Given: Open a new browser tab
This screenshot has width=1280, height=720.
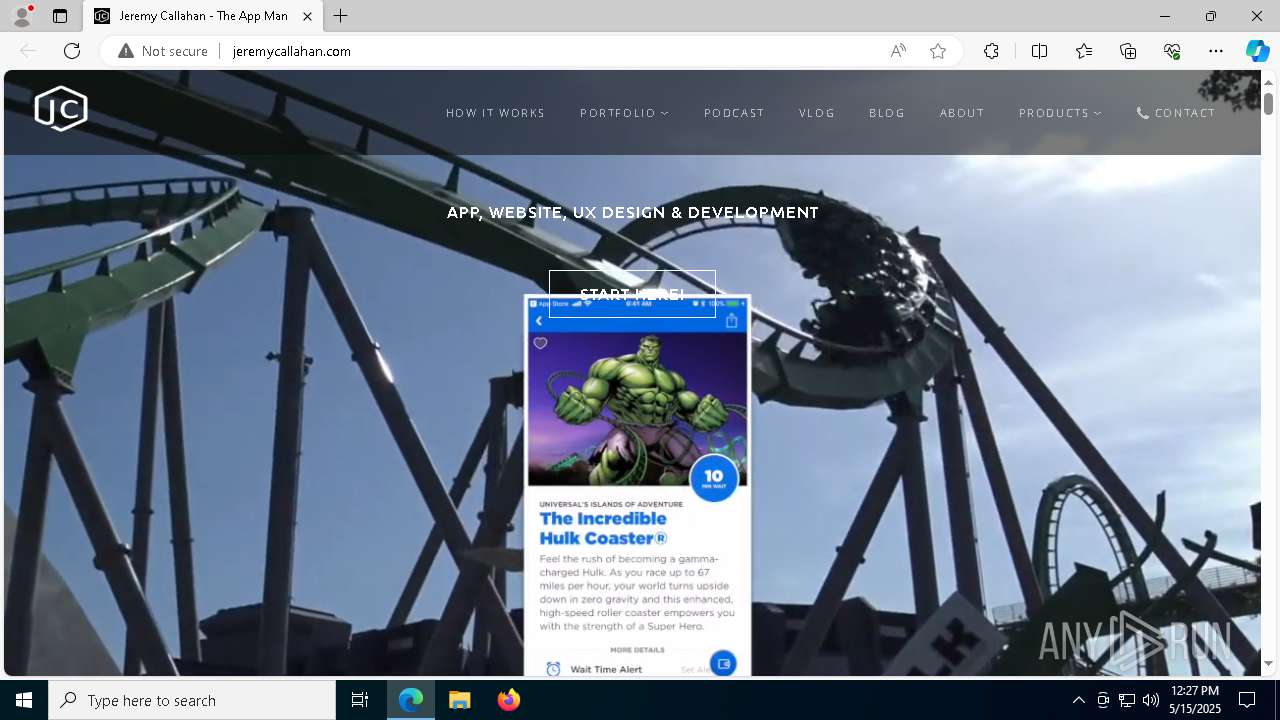Looking at the screenshot, I should (x=341, y=16).
